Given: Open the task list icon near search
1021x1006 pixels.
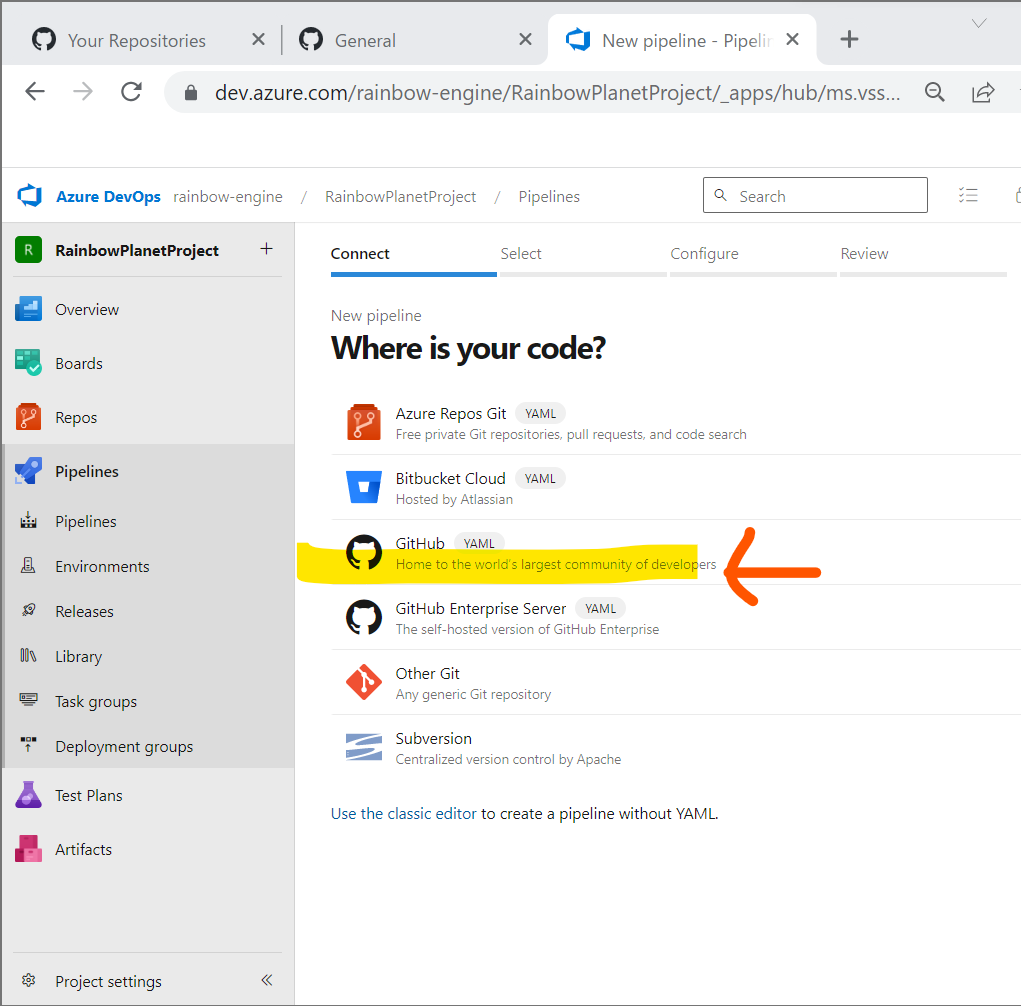Looking at the screenshot, I should click(968, 195).
